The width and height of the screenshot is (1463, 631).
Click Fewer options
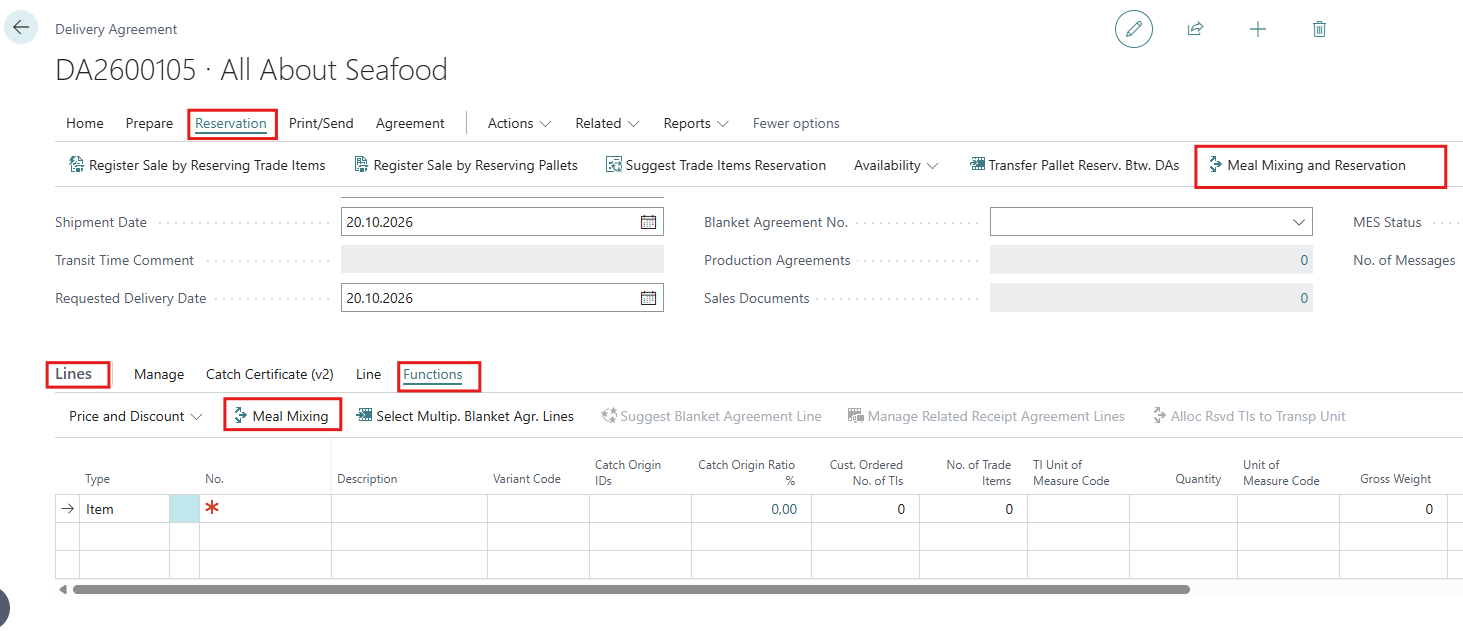click(x=796, y=123)
